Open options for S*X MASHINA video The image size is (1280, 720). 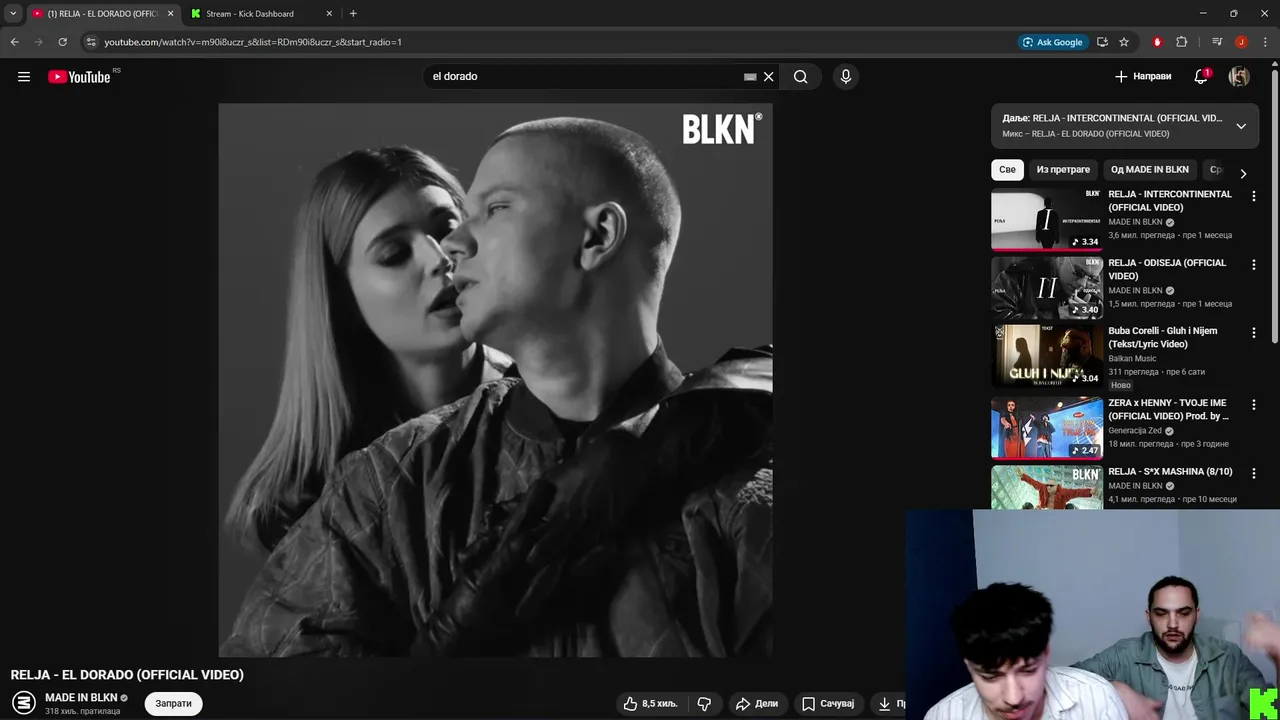[x=1254, y=473]
